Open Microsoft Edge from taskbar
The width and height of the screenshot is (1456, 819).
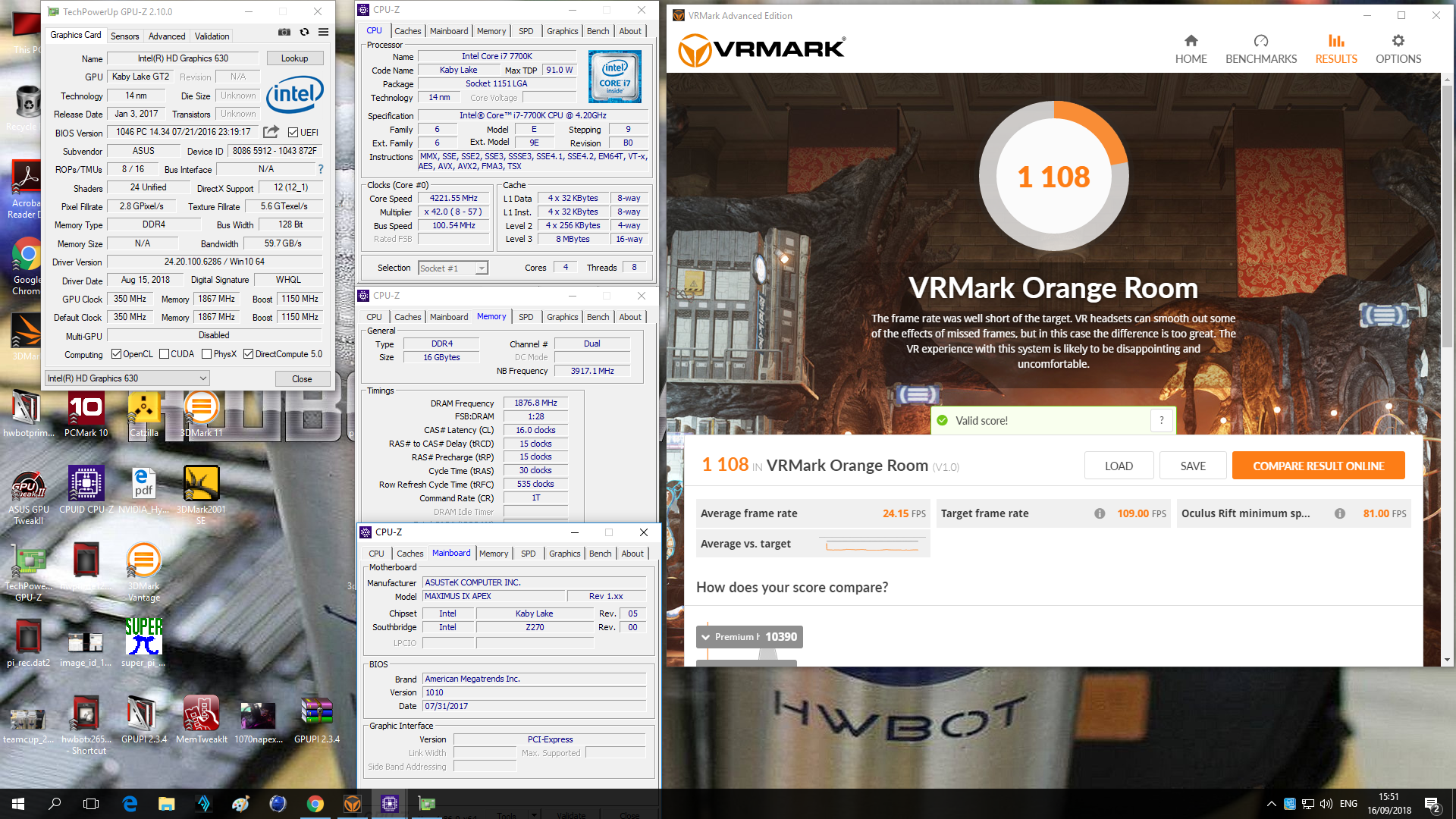tap(130, 804)
